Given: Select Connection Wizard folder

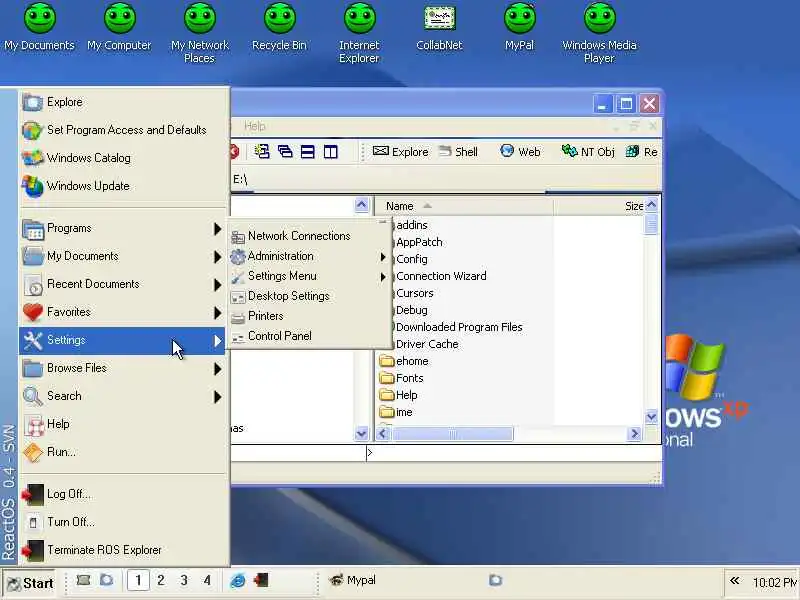Looking at the screenshot, I should pyautogui.click(x=441, y=276).
